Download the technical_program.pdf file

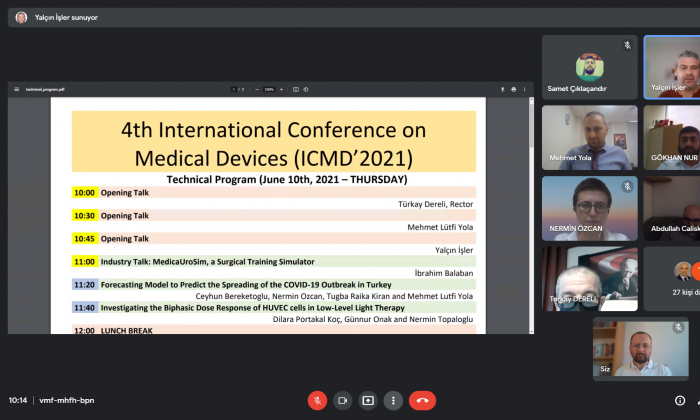click(501, 89)
